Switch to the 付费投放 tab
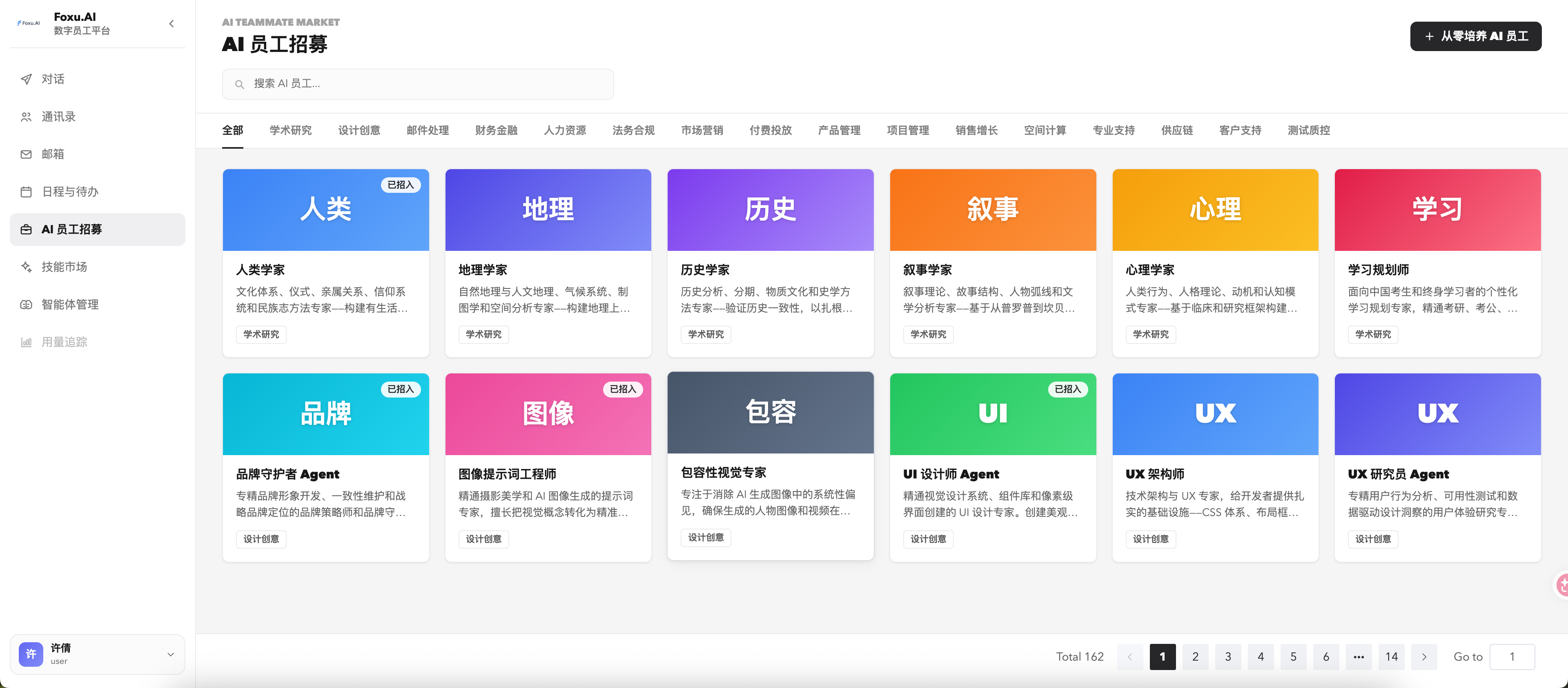1568x688 pixels. coord(771,130)
